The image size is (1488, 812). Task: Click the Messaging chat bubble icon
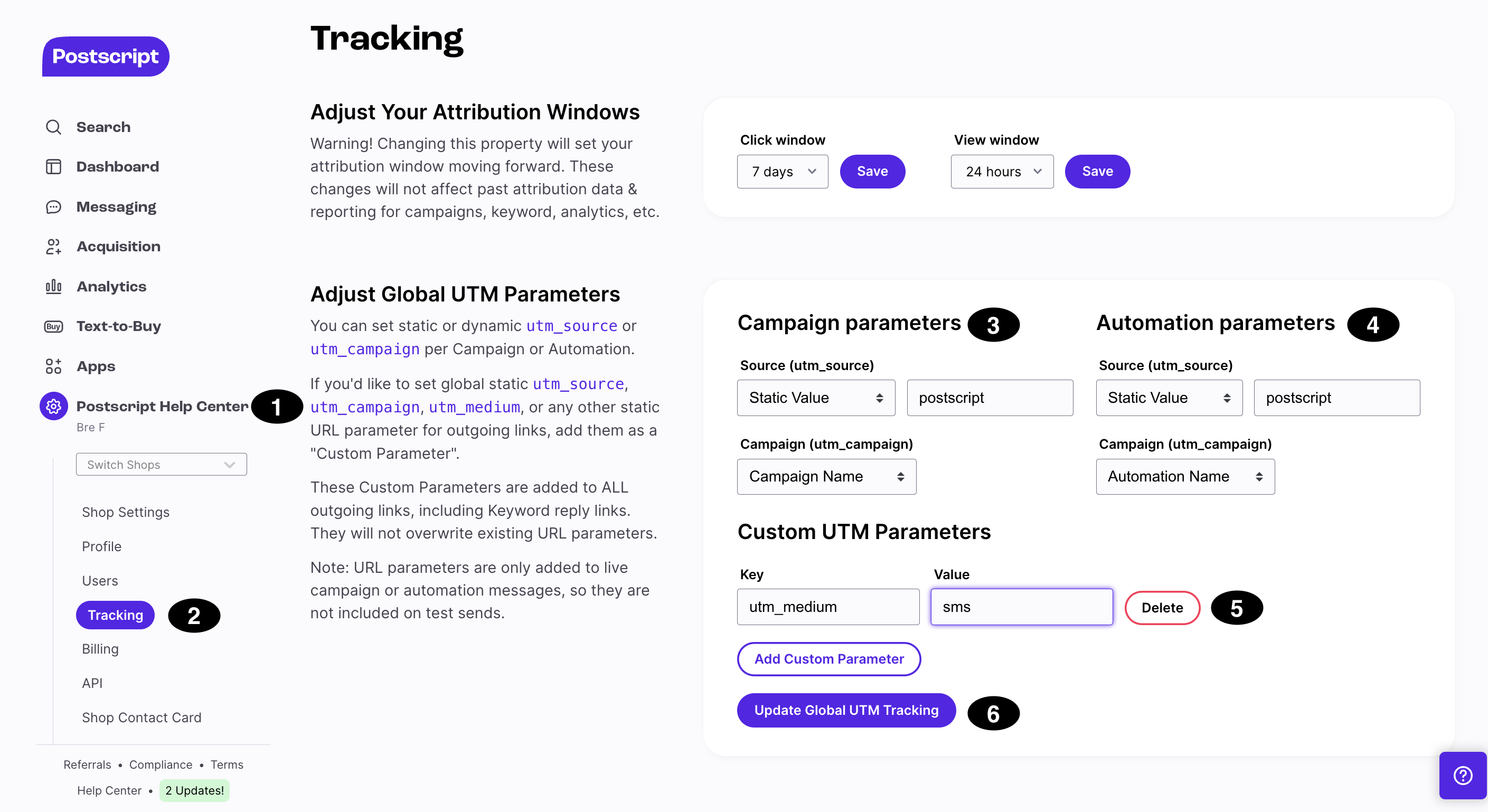pos(53,207)
